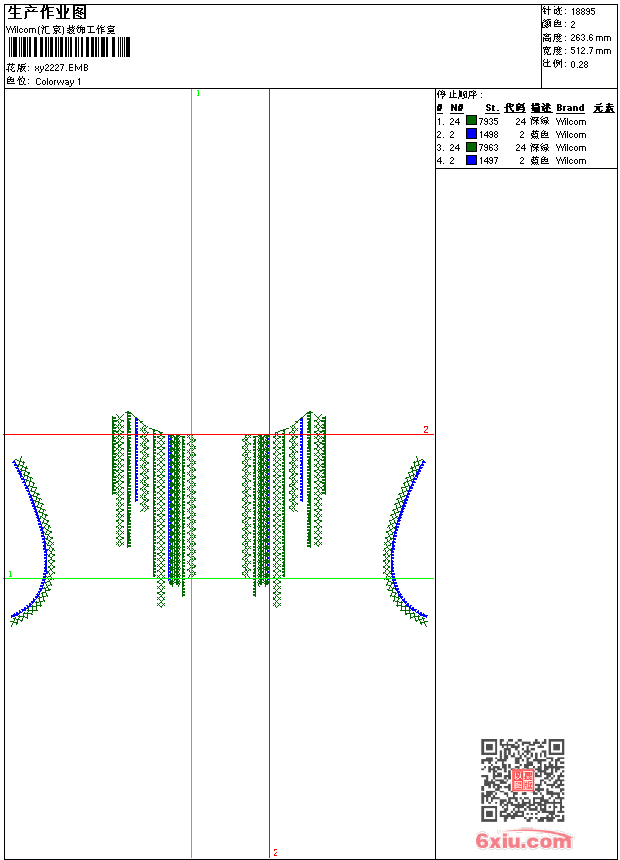
Task: Select the green swatch in stop row 1
Action: (x=471, y=121)
